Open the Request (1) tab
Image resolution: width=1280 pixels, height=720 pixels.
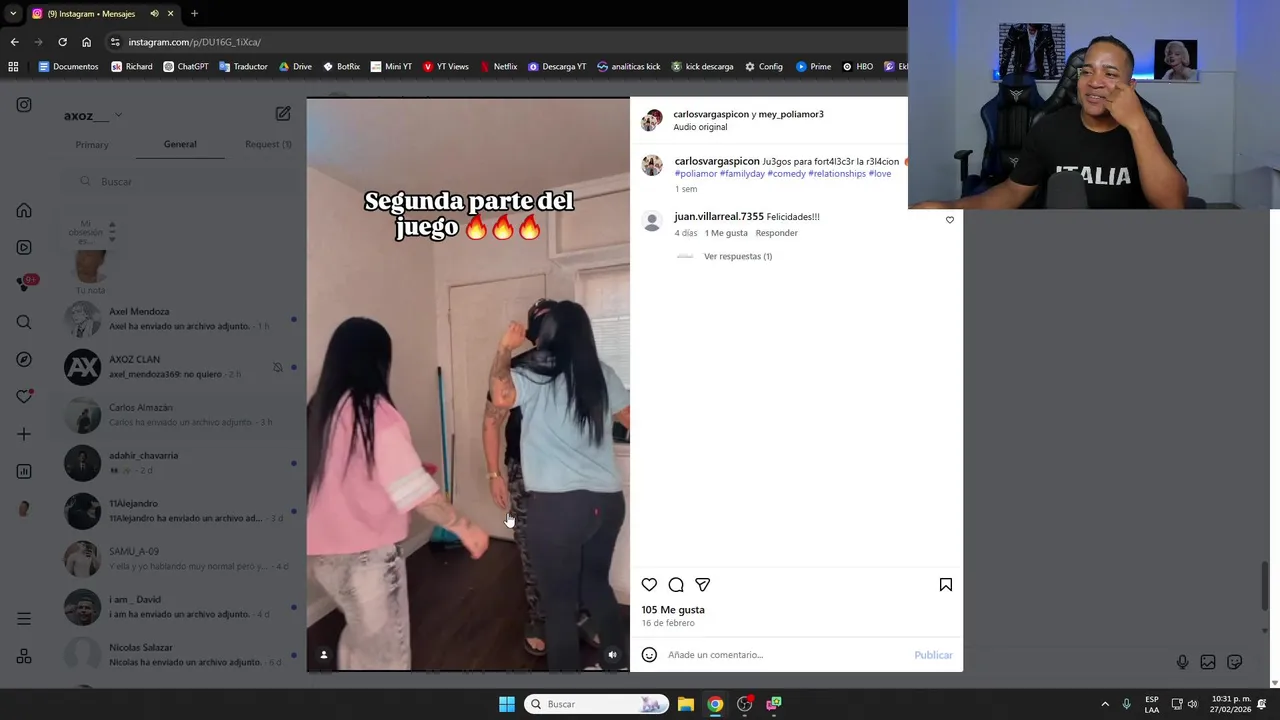(x=268, y=144)
